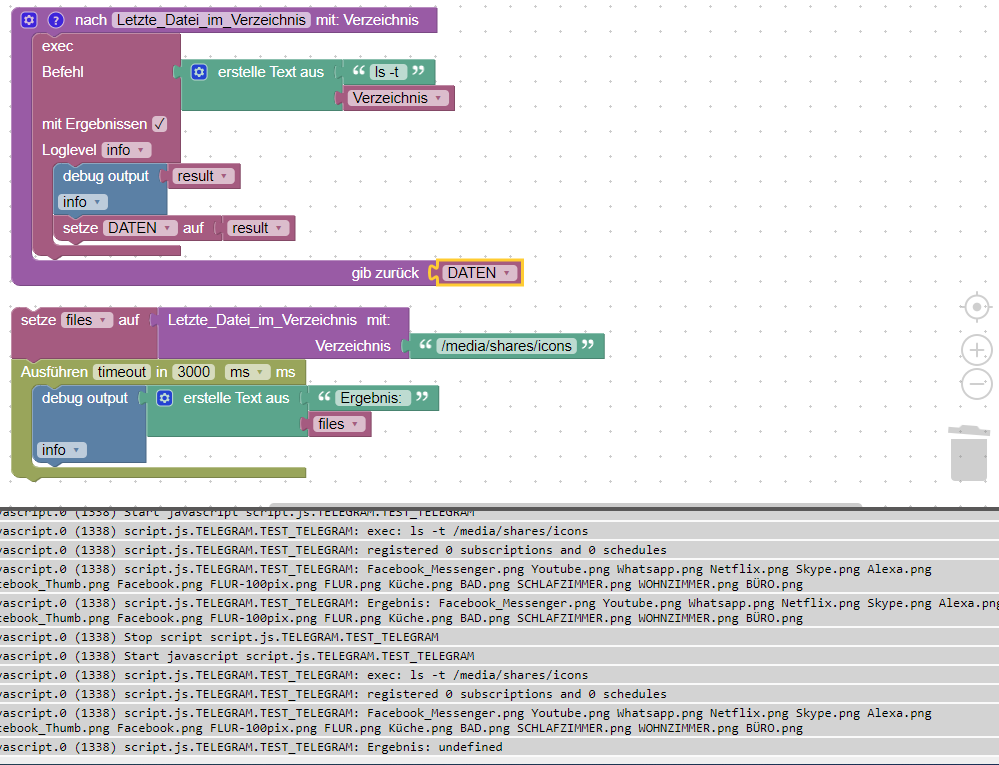Image resolution: width=999 pixels, height=765 pixels.
Task: Edit the 3000 delay value field
Action: [194, 372]
